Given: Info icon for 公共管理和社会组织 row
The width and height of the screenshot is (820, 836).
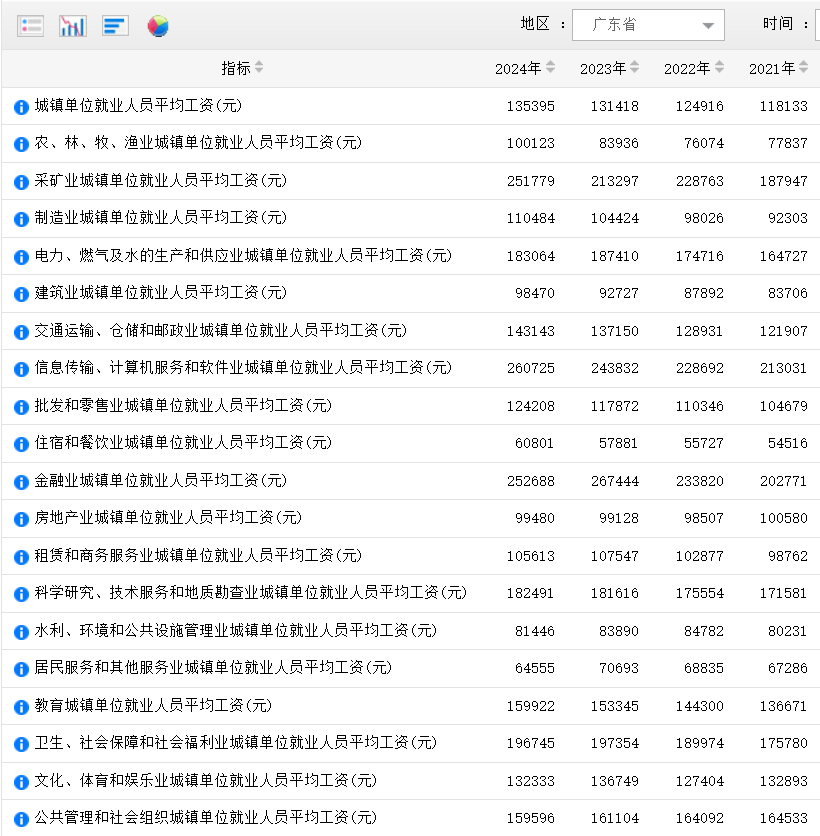Looking at the screenshot, I should tap(21, 819).
